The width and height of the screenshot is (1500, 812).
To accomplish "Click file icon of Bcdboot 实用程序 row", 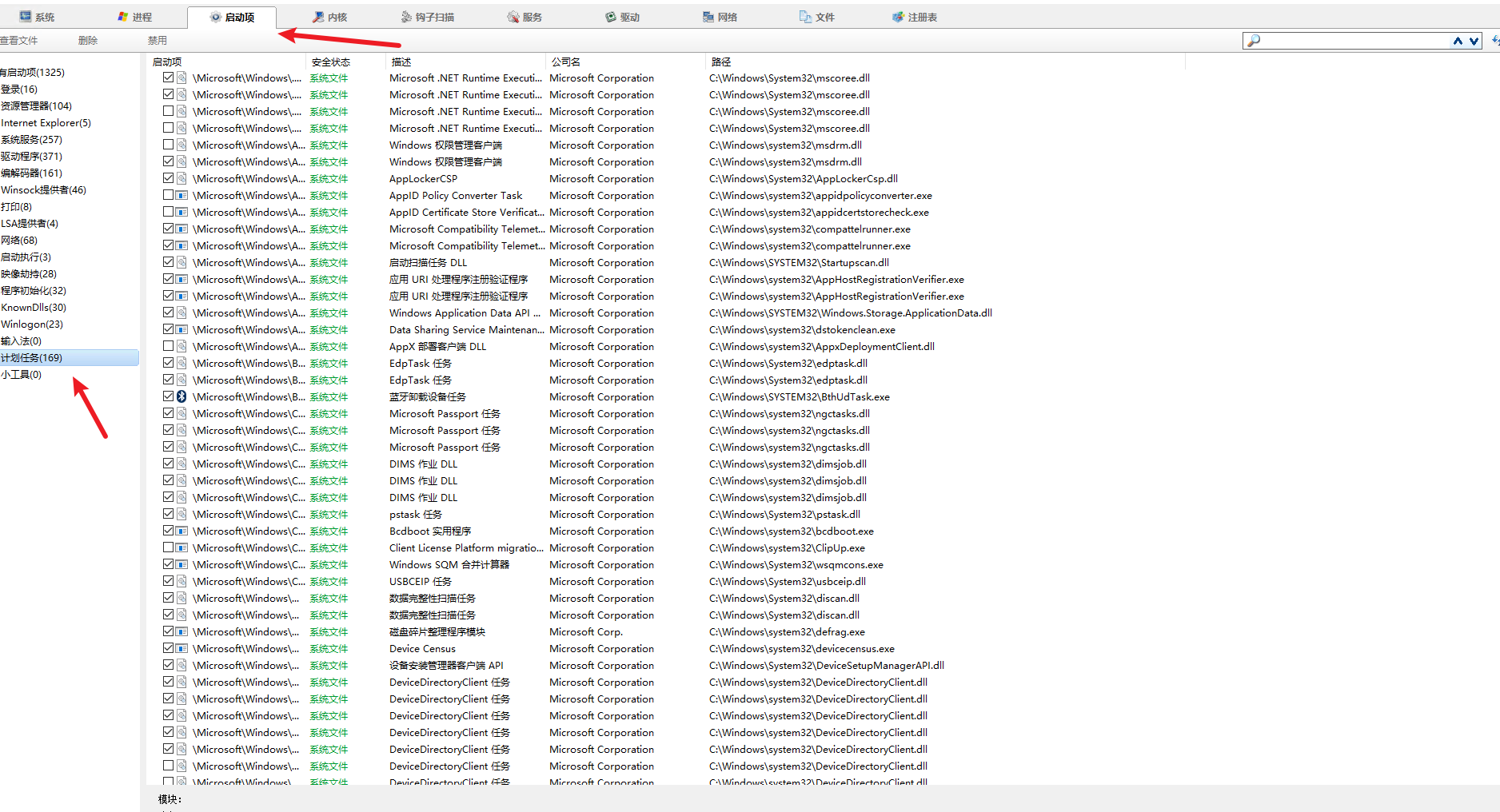I will click(x=182, y=531).
